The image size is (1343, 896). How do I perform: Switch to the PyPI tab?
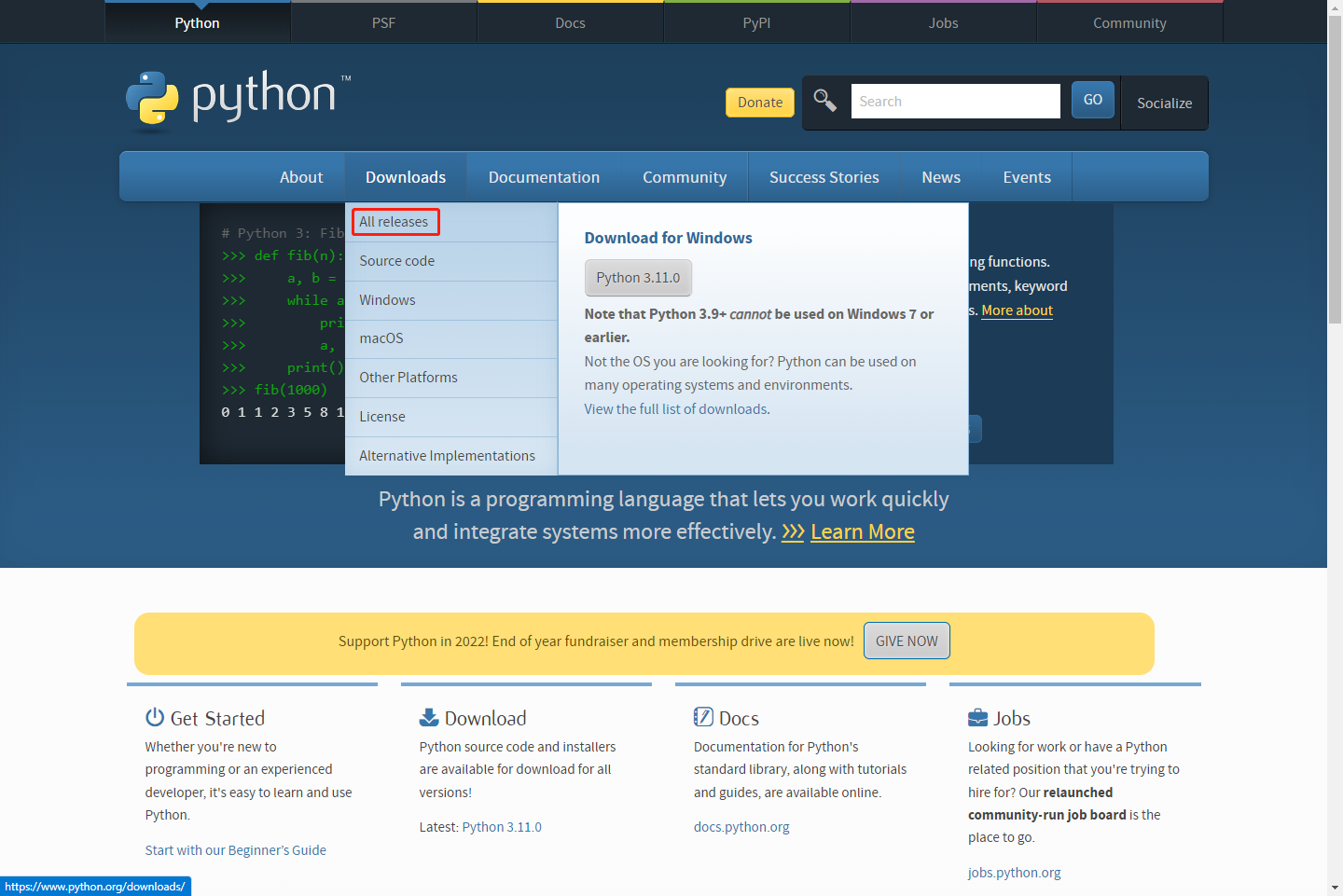[756, 22]
